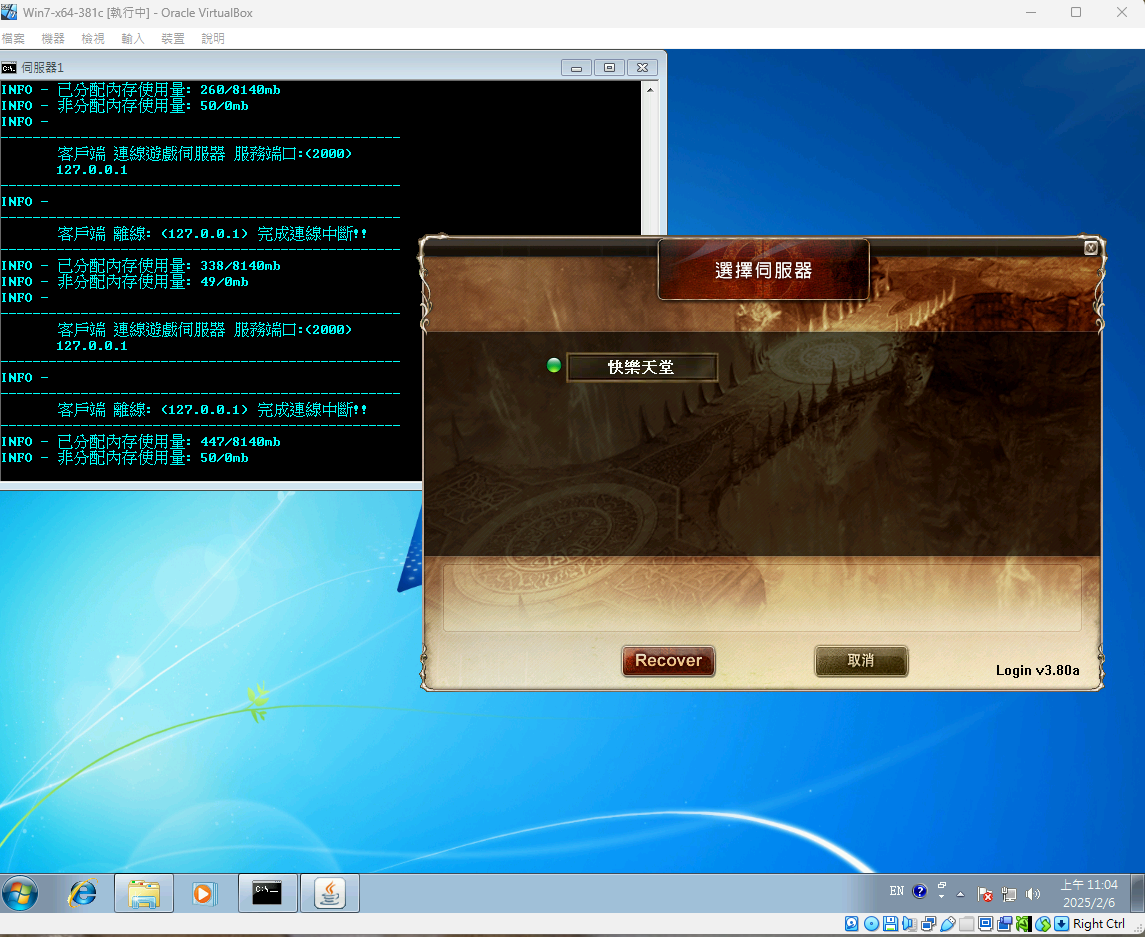
Task: Launch Internet Explorer from taskbar
Action: point(82,893)
